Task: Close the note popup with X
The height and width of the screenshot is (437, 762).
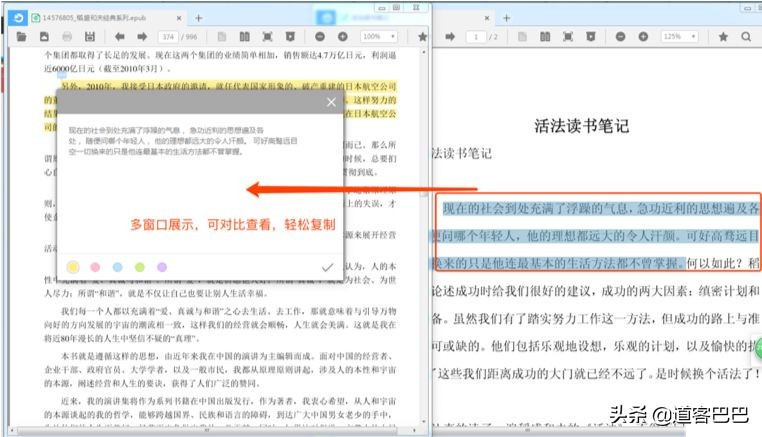Action: [331, 102]
